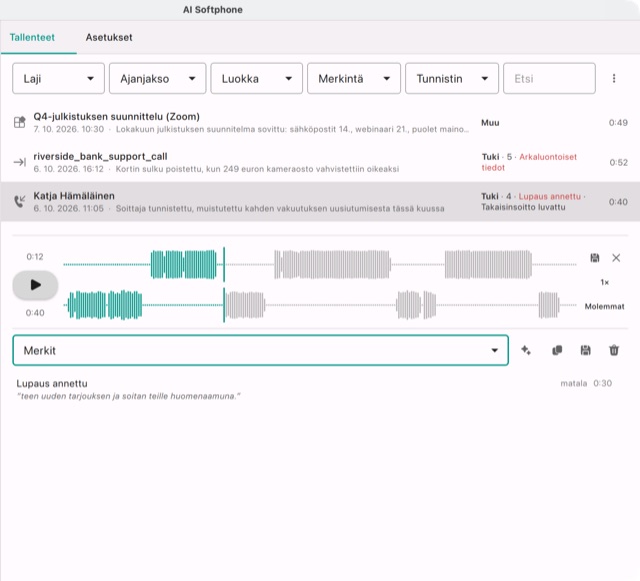Click the arrow icon beside riverside_bank_support_call

tap(20, 162)
